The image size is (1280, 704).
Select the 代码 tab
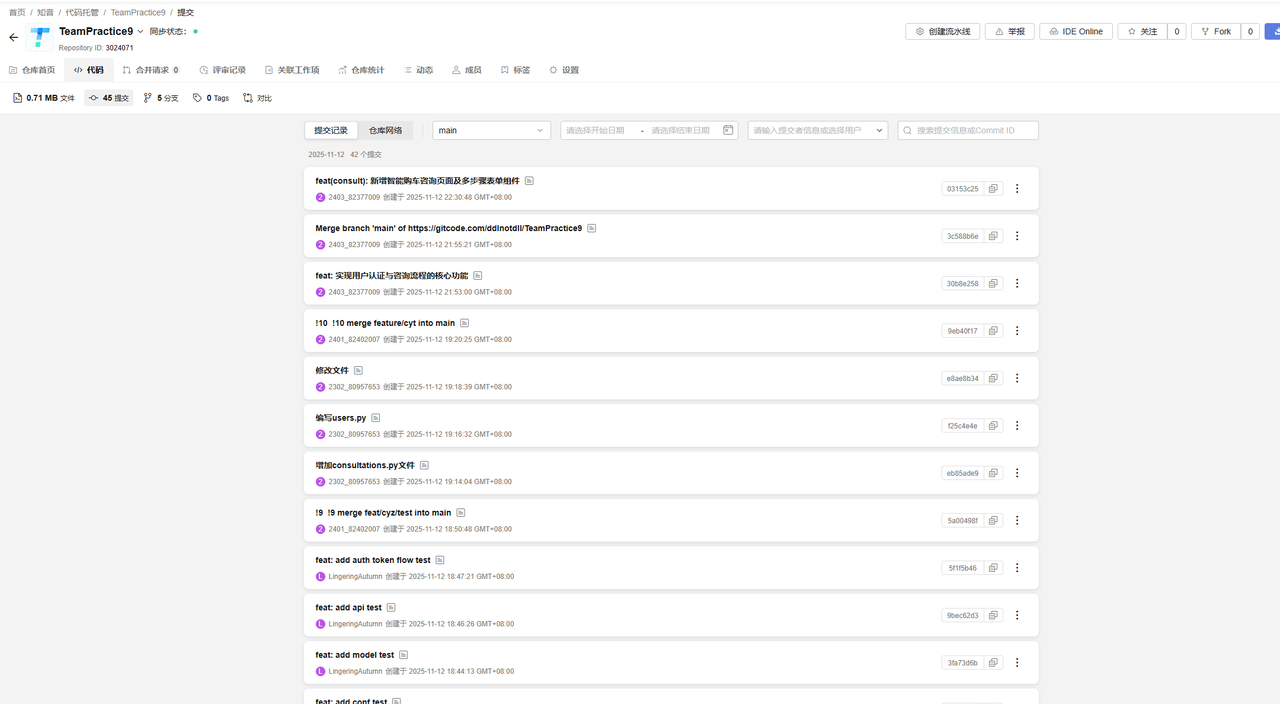click(x=88, y=70)
